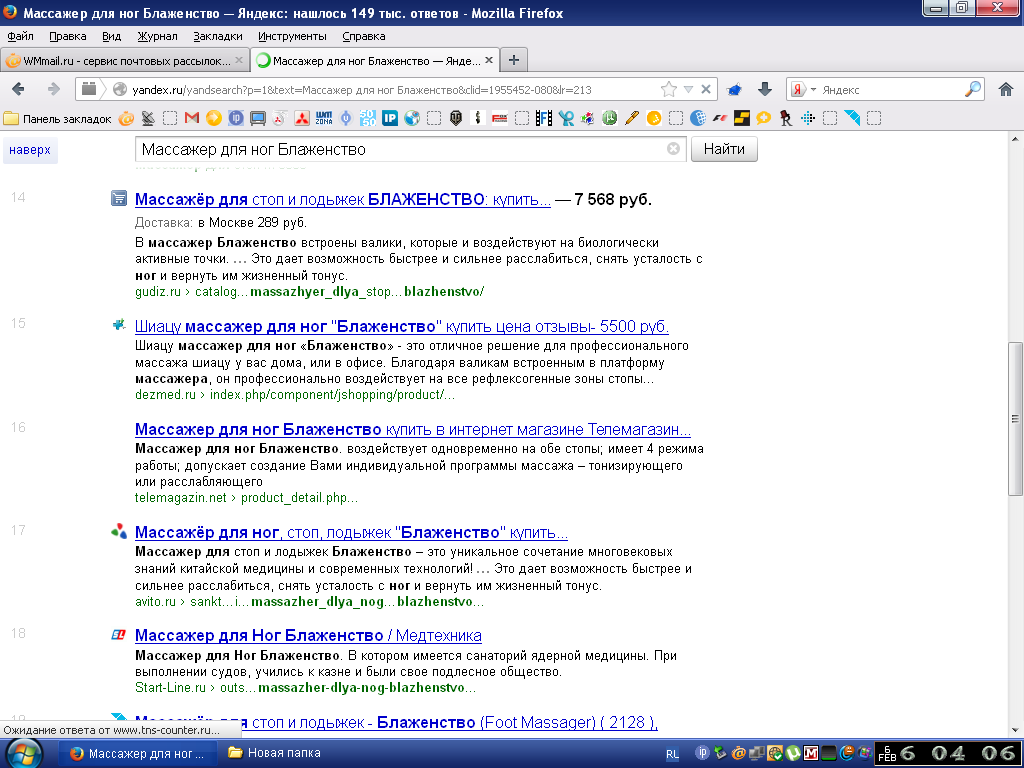The width and height of the screenshot is (1024, 768).
Task: Open the Инструменты menu
Action: click(292, 36)
